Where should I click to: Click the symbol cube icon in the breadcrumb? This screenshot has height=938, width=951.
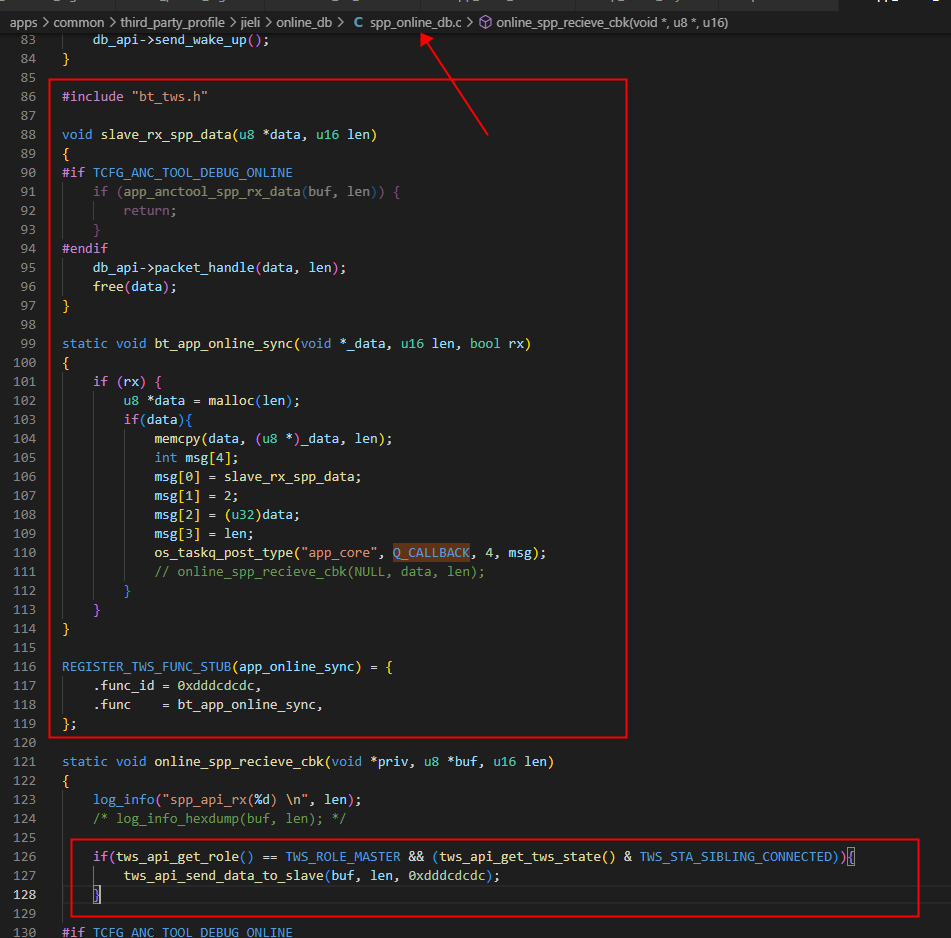pyautogui.click(x=485, y=22)
